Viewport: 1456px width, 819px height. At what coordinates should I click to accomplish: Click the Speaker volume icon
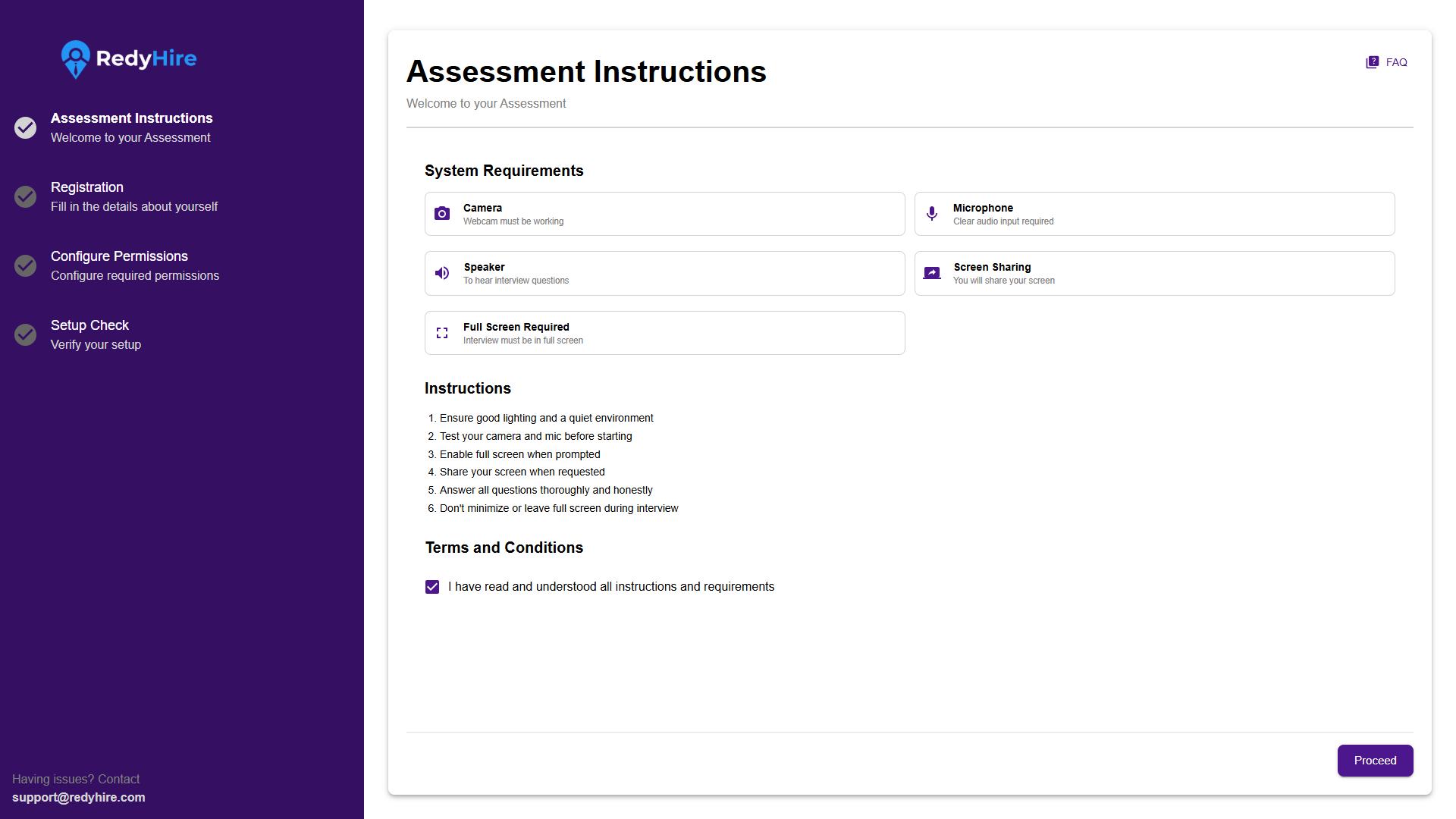442,273
